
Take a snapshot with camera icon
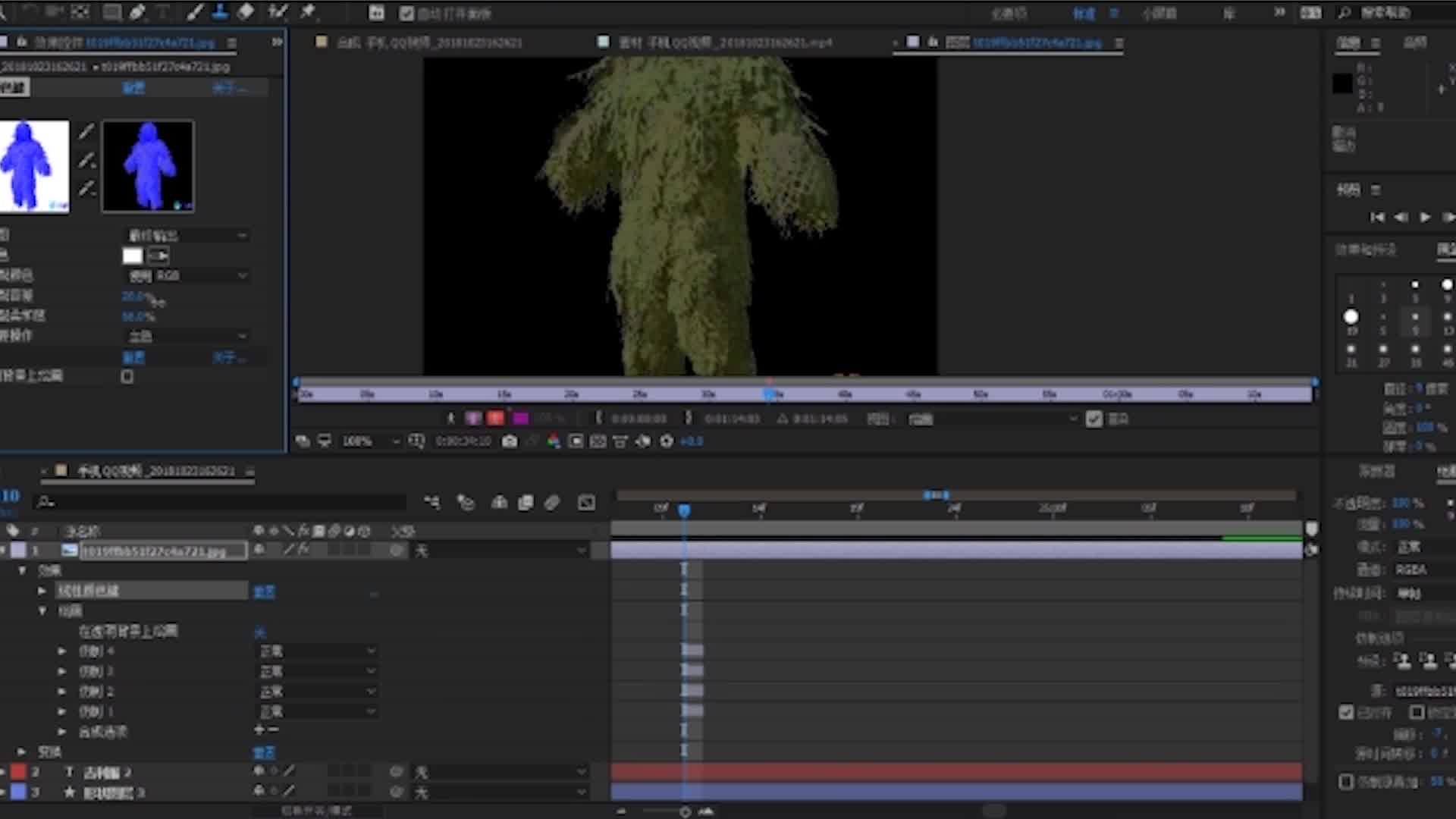tap(510, 441)
